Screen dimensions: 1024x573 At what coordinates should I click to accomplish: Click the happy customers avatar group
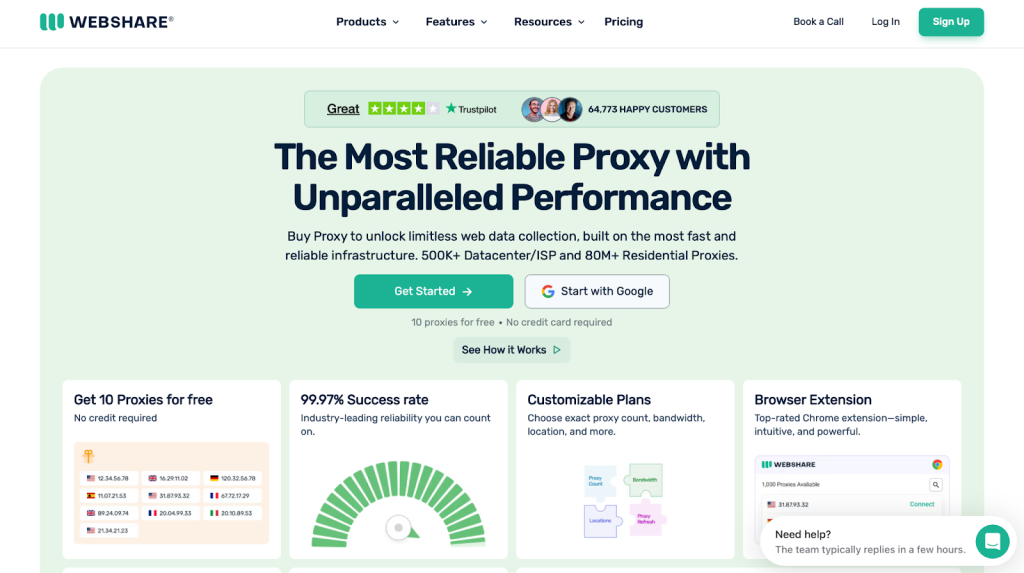tap(551, 109)
